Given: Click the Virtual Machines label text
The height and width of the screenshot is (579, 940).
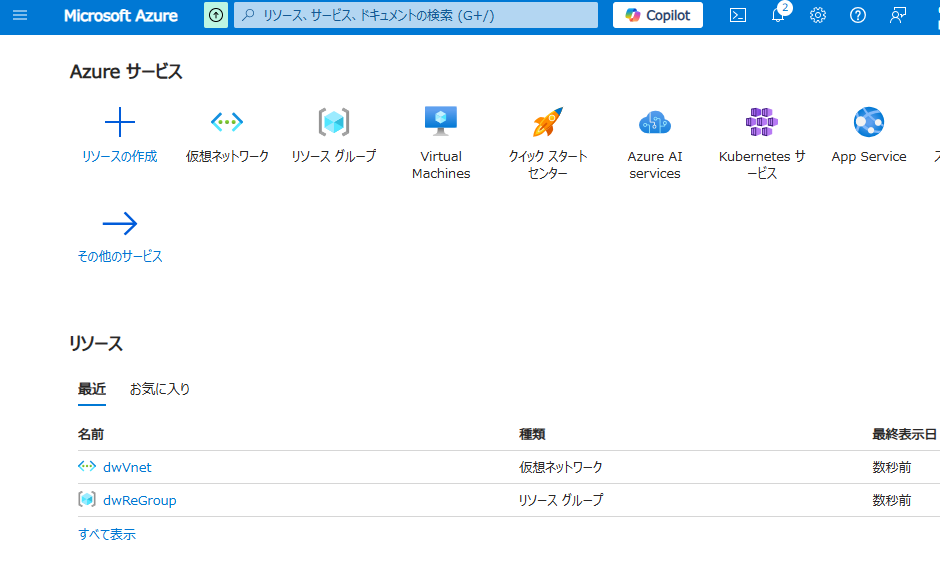Looking at the screenshot, I should (x=441, y=165).
